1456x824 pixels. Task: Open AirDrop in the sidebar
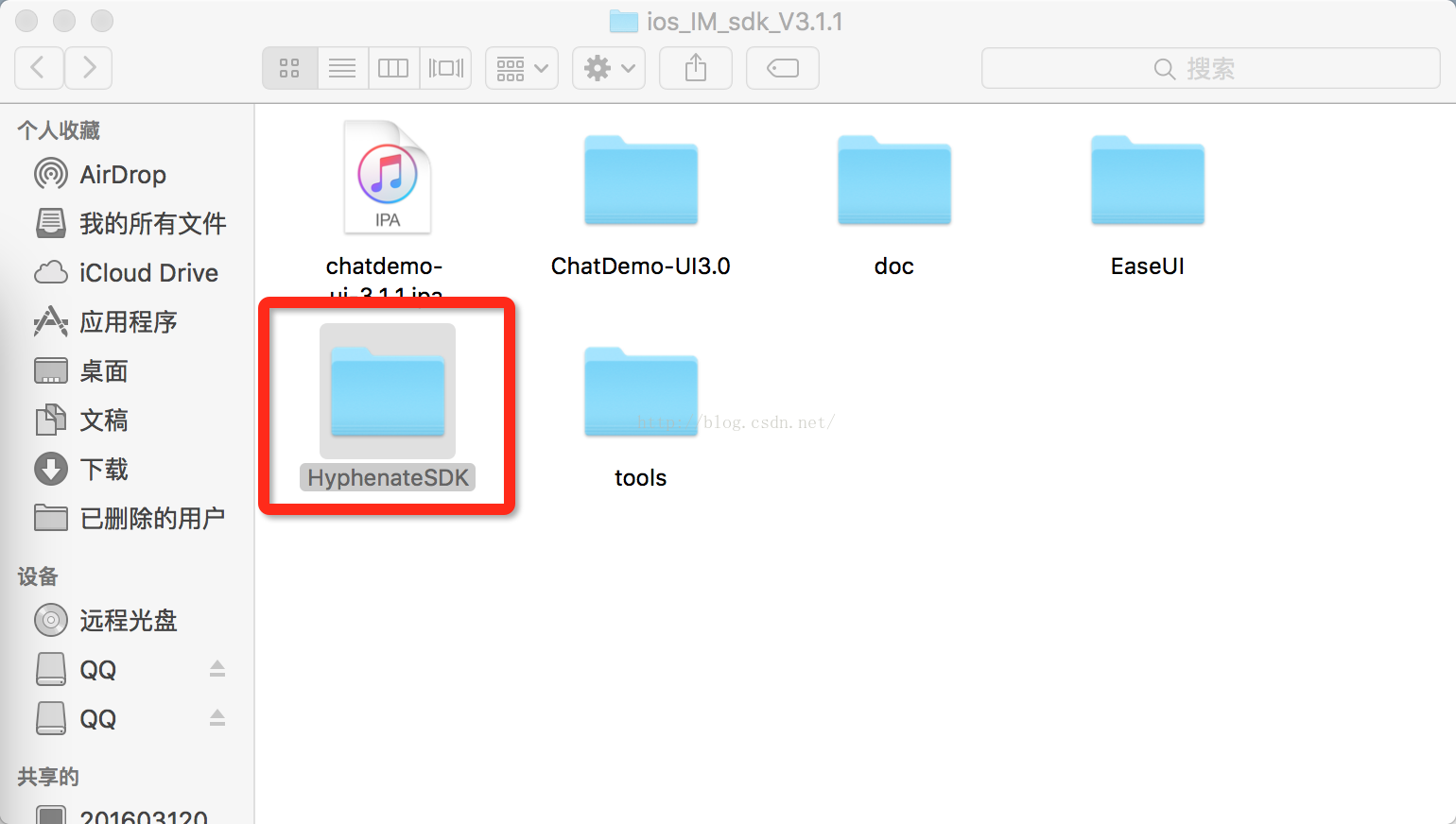(x=128, y=175)
